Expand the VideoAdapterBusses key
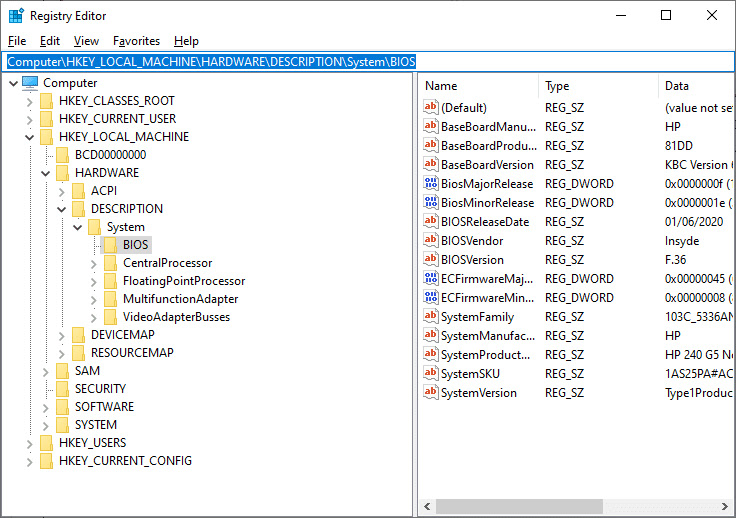The image size is (736, 518). point(93,318)
